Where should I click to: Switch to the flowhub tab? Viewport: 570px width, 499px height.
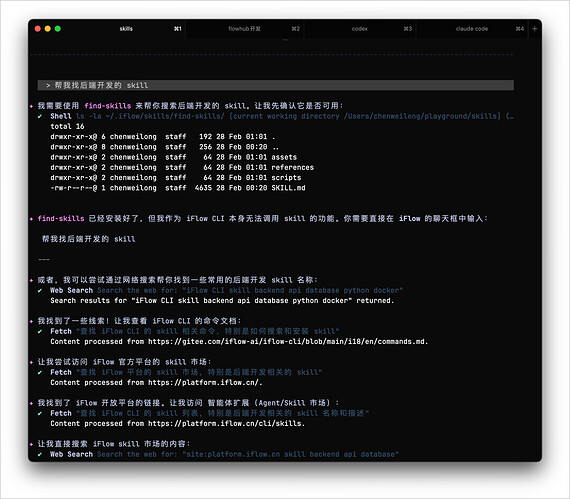[x=245, y=29]
